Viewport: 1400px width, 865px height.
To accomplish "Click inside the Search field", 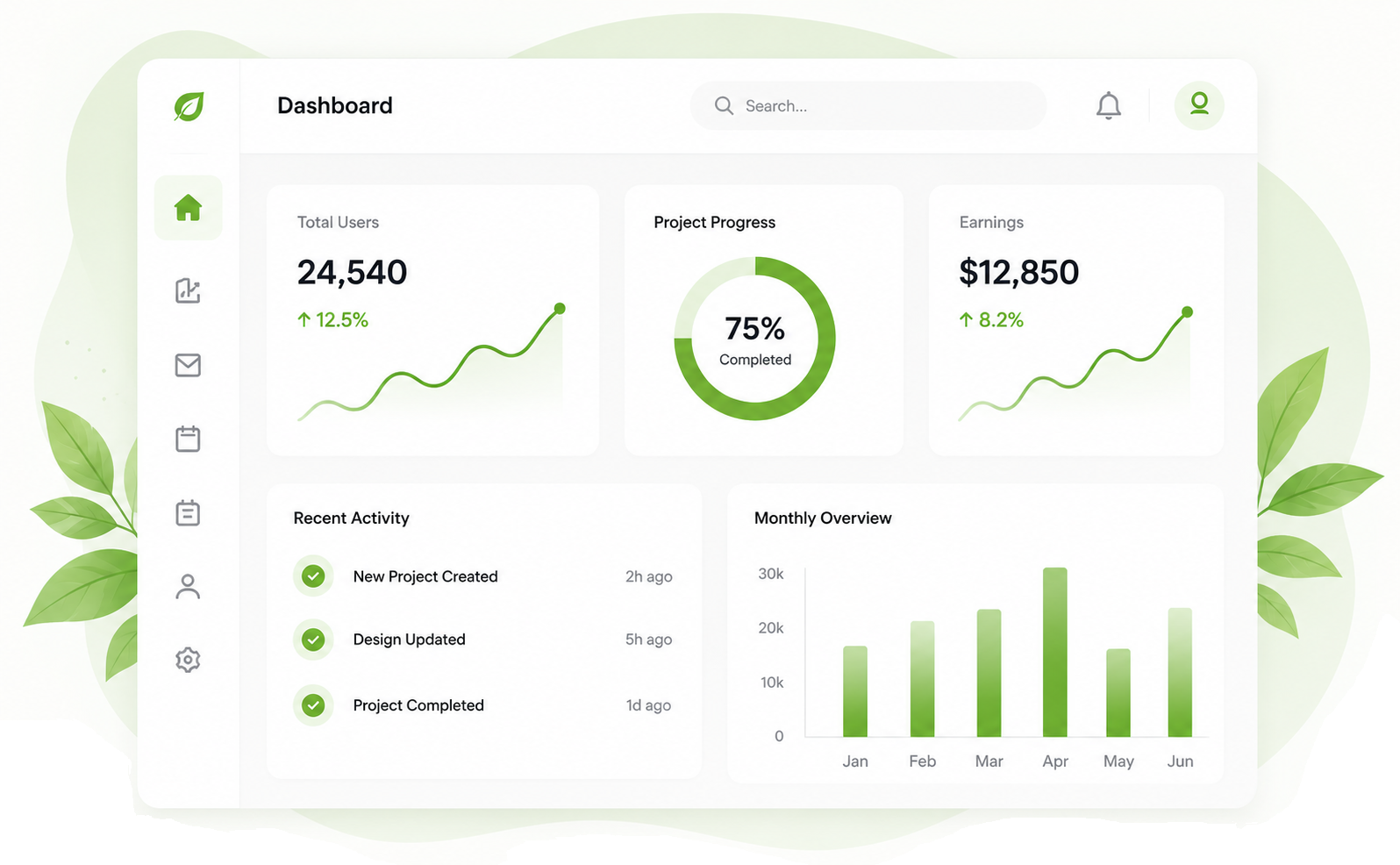I will [868, 106].
